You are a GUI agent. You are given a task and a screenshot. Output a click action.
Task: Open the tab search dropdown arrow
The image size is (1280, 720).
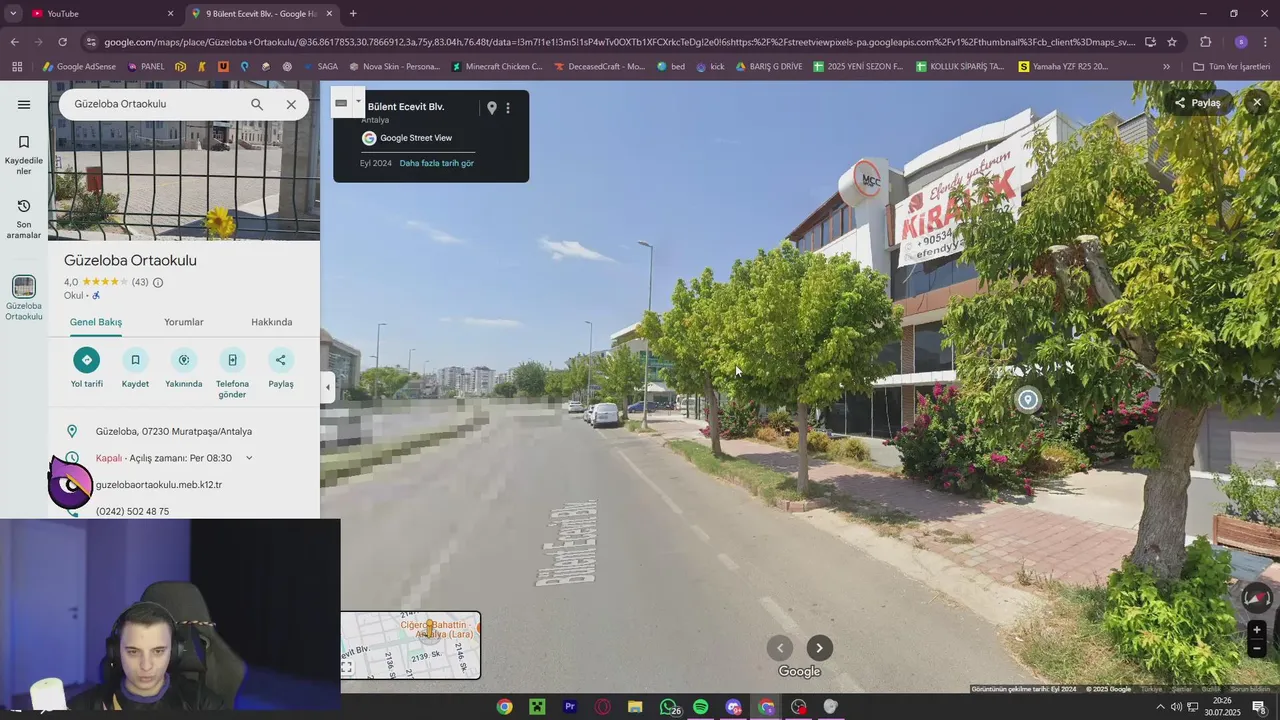pyautogui.click(x=13, y=13)
